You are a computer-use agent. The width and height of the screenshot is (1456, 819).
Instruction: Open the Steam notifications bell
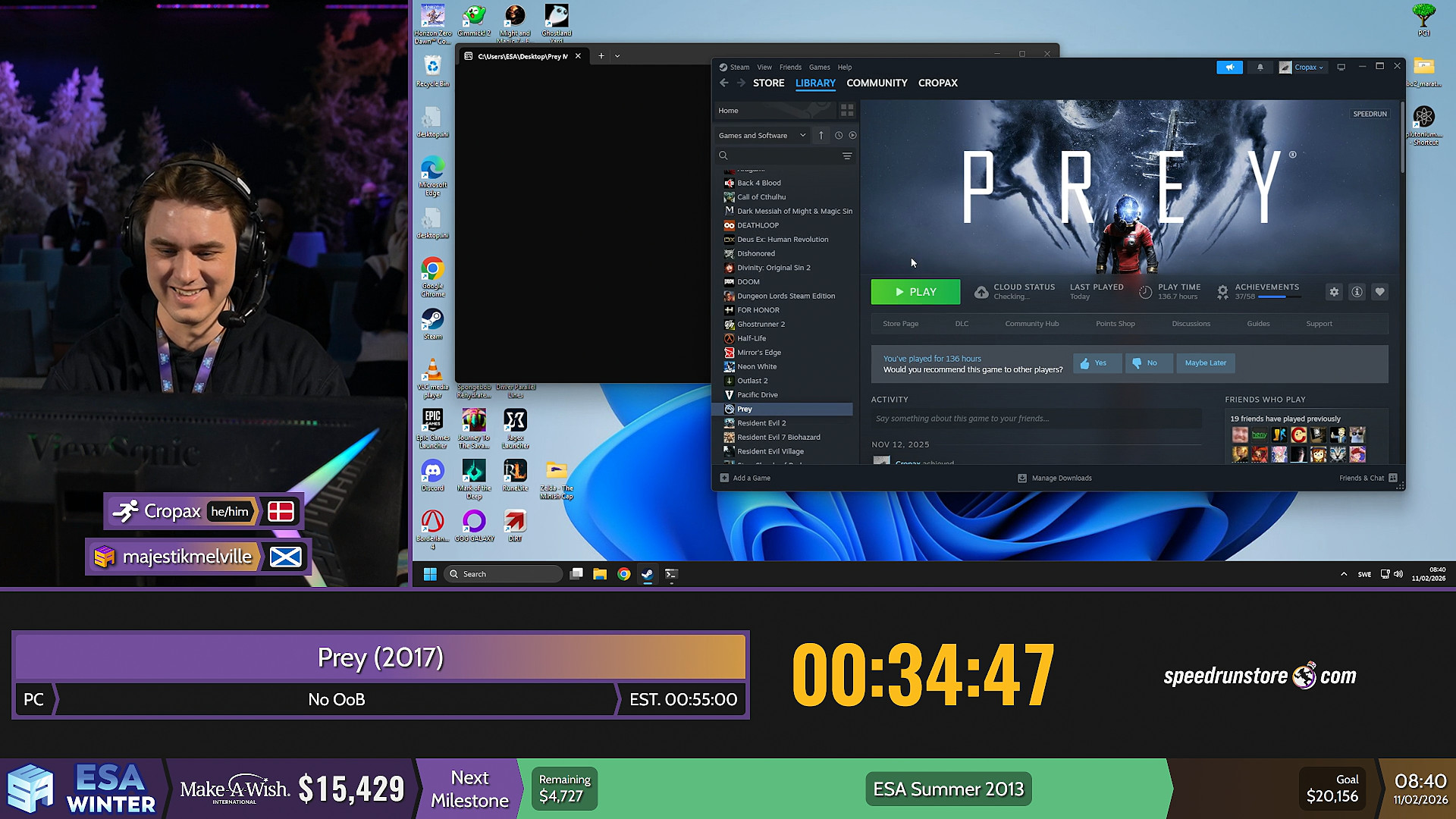(x=1260, y=67)
